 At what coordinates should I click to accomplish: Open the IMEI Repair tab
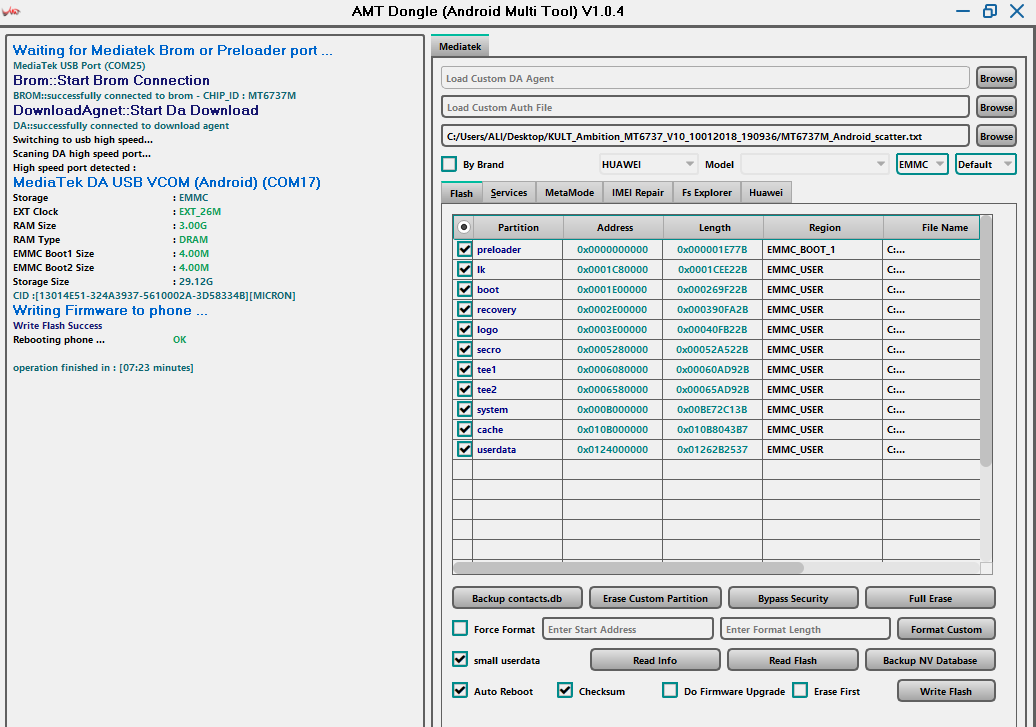[638, 192]
